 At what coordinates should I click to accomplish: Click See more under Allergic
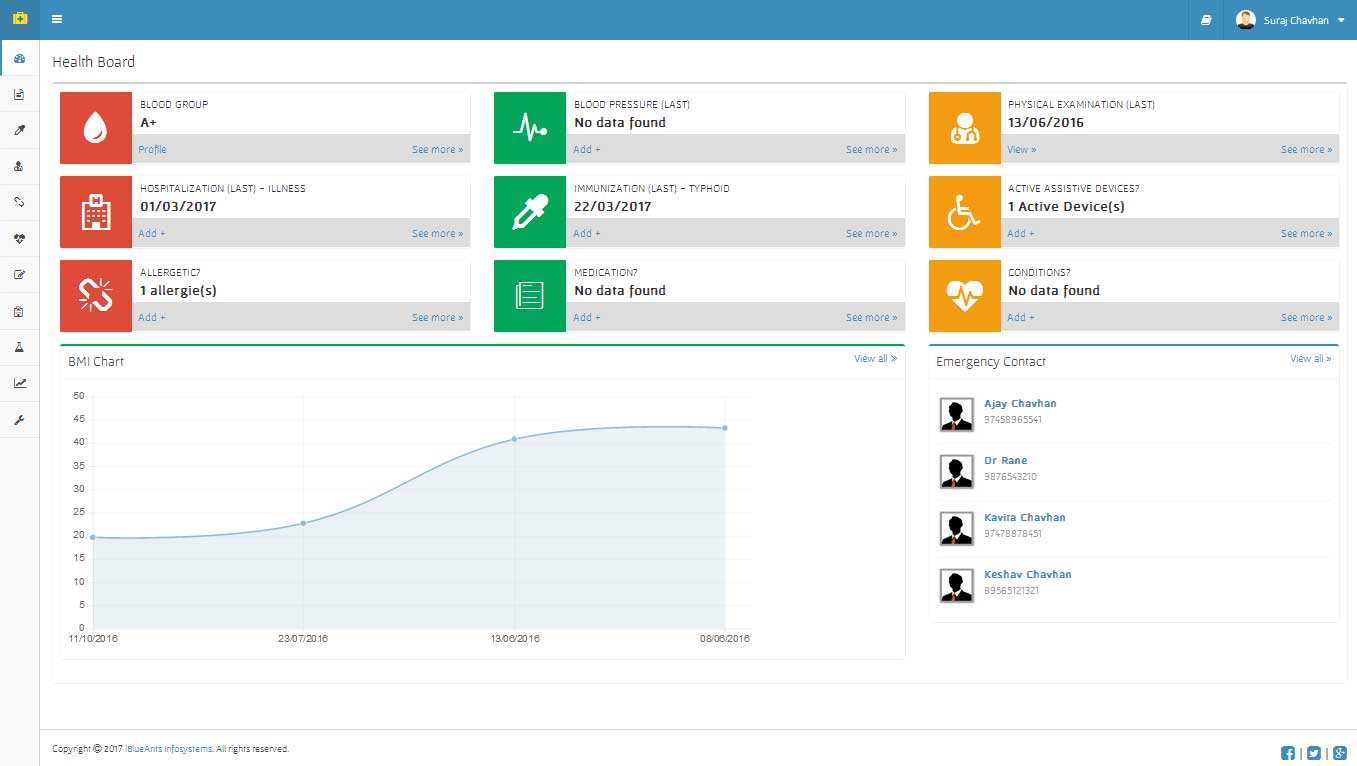point(437,318)
